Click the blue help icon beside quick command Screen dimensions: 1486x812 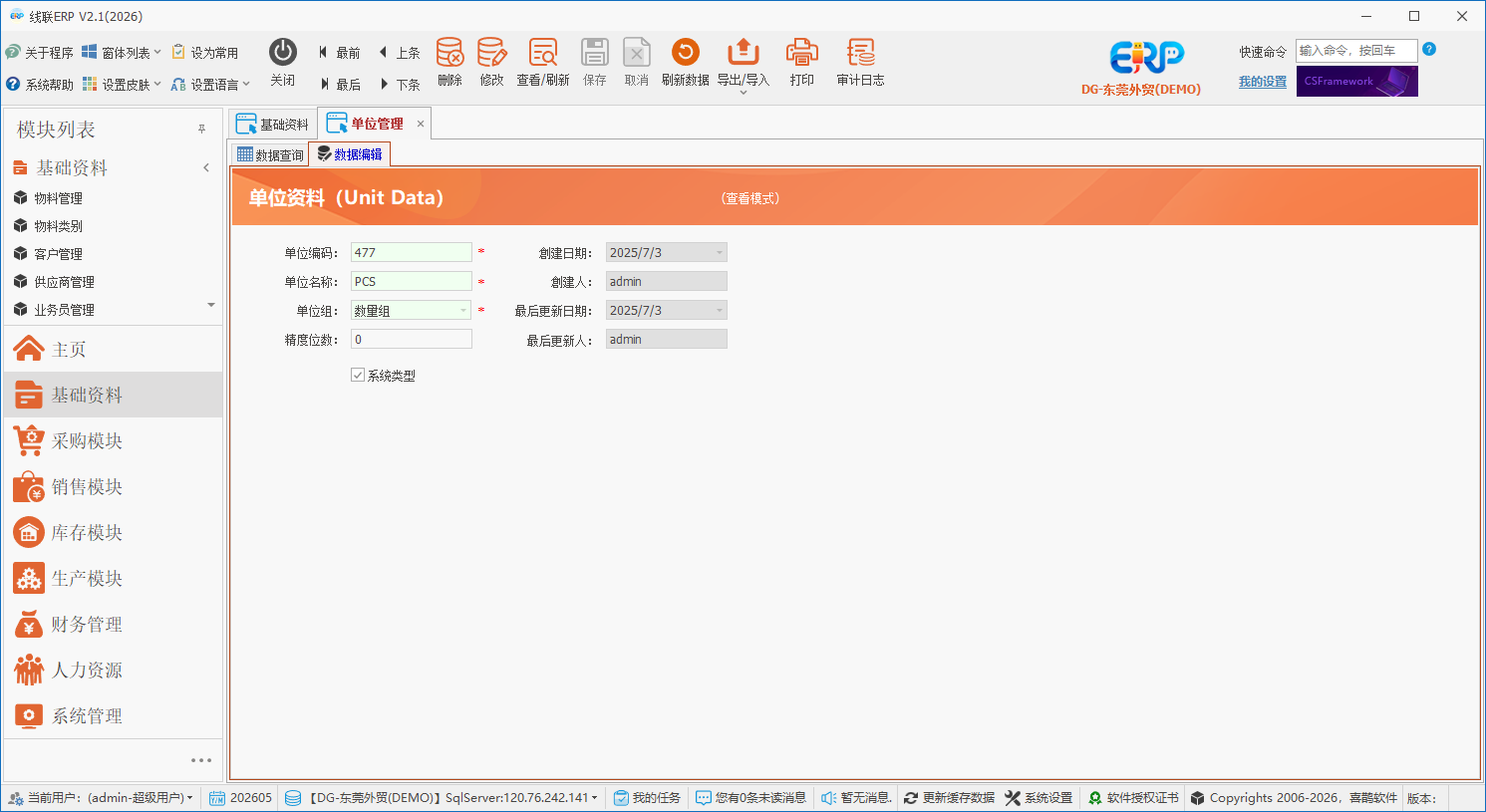1429,49
